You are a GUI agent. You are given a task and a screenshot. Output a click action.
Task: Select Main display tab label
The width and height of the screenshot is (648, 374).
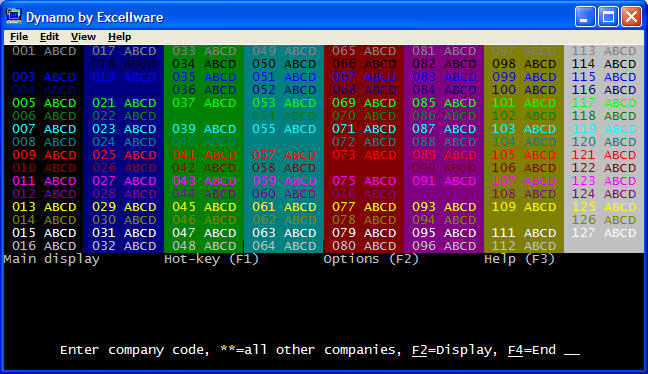click(52, 260)
